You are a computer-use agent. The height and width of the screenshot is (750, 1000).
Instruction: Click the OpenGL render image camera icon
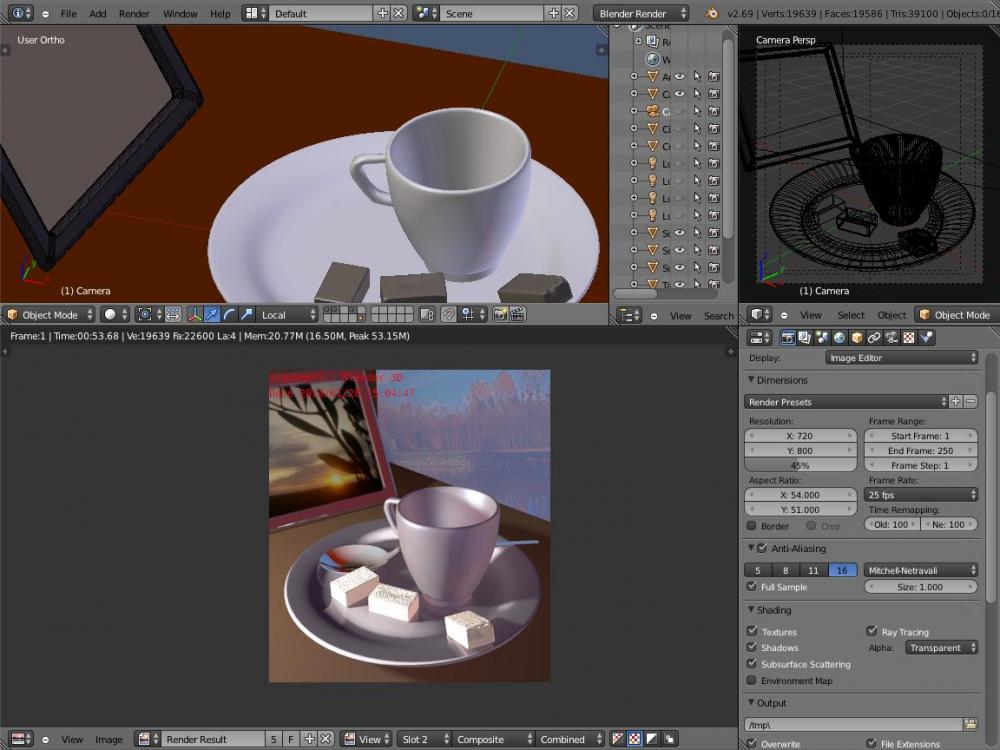(x=500, y=314)
